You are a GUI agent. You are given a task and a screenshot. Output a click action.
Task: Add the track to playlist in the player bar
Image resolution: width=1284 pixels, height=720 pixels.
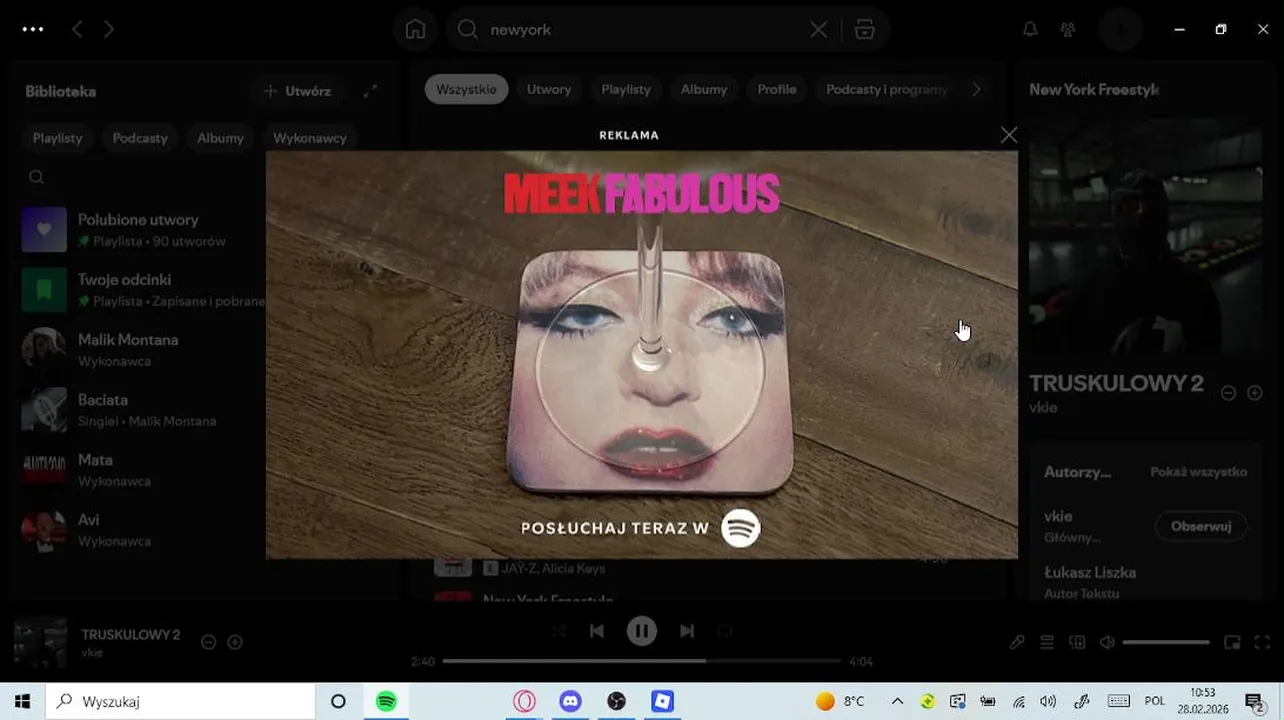(x=235, y=642)
